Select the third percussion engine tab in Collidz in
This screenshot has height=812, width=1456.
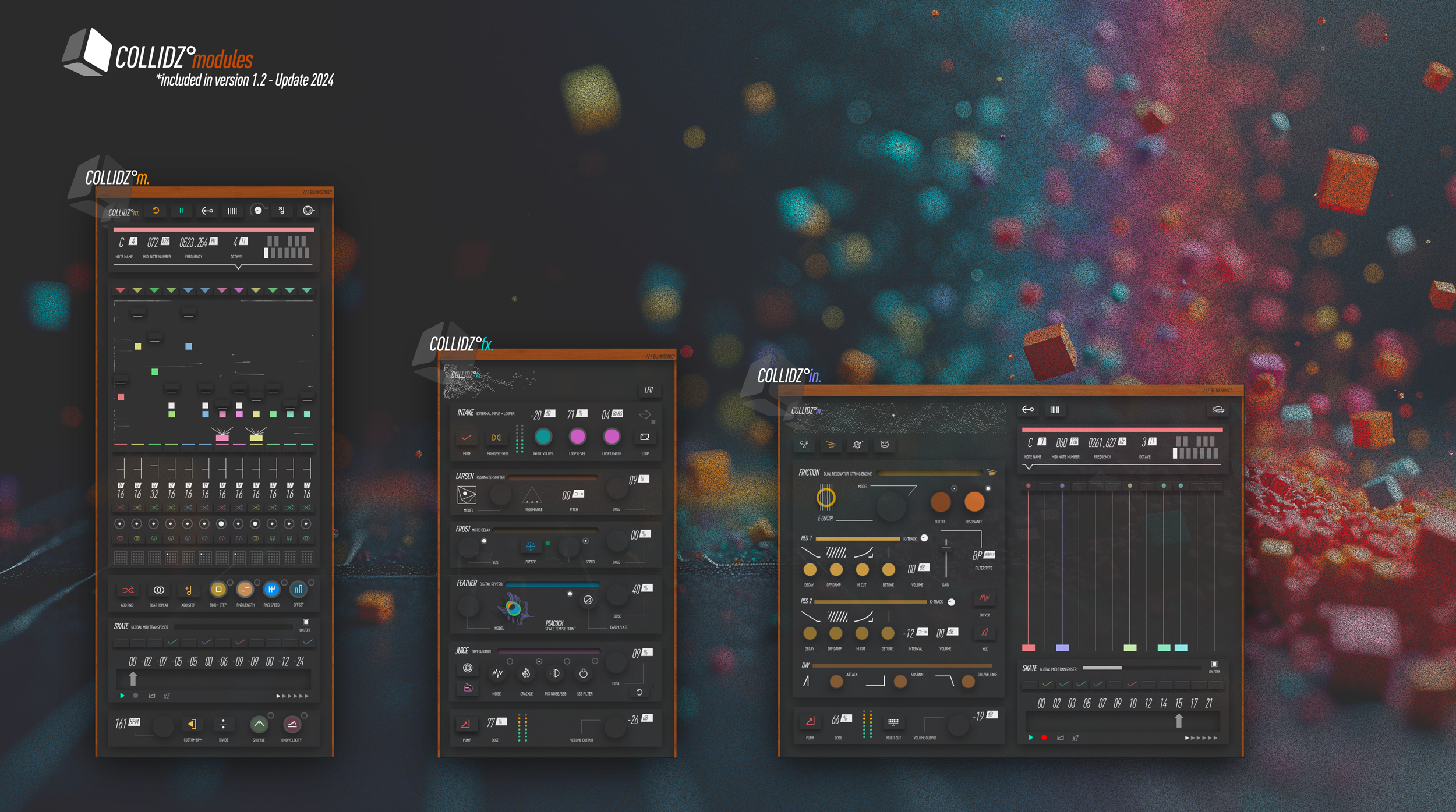point(857,445)
